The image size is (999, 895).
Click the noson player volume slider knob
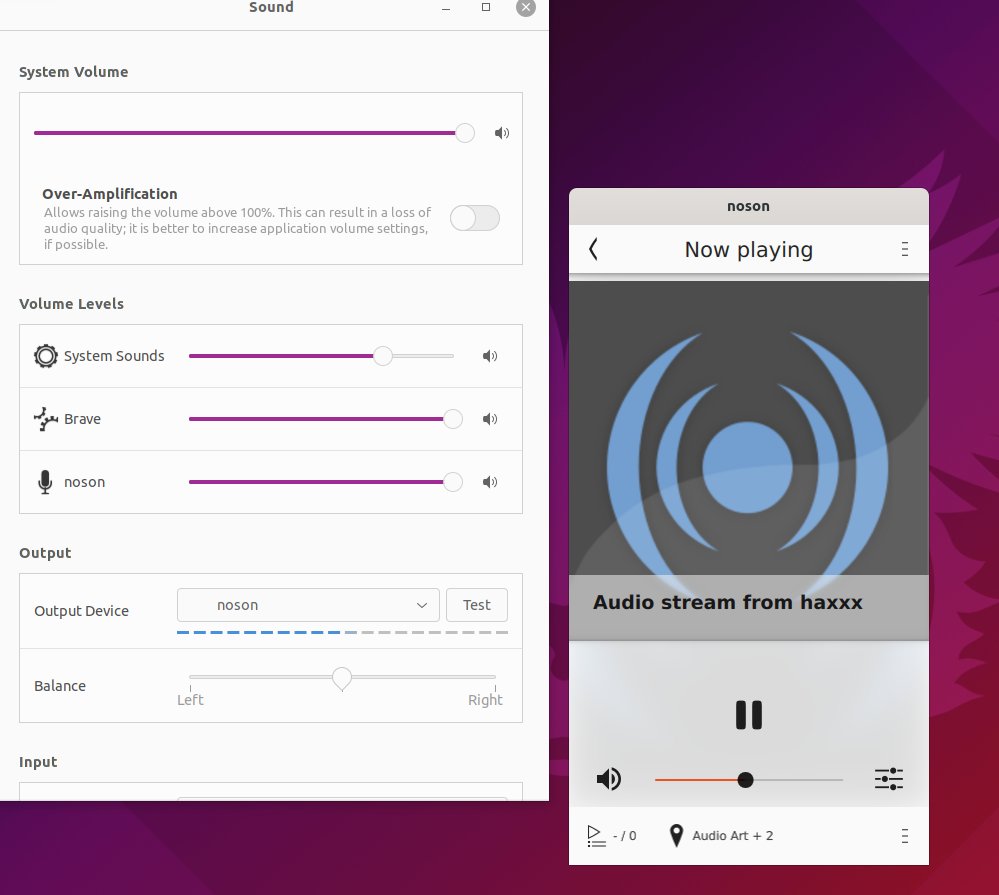[x=745, y=780]
